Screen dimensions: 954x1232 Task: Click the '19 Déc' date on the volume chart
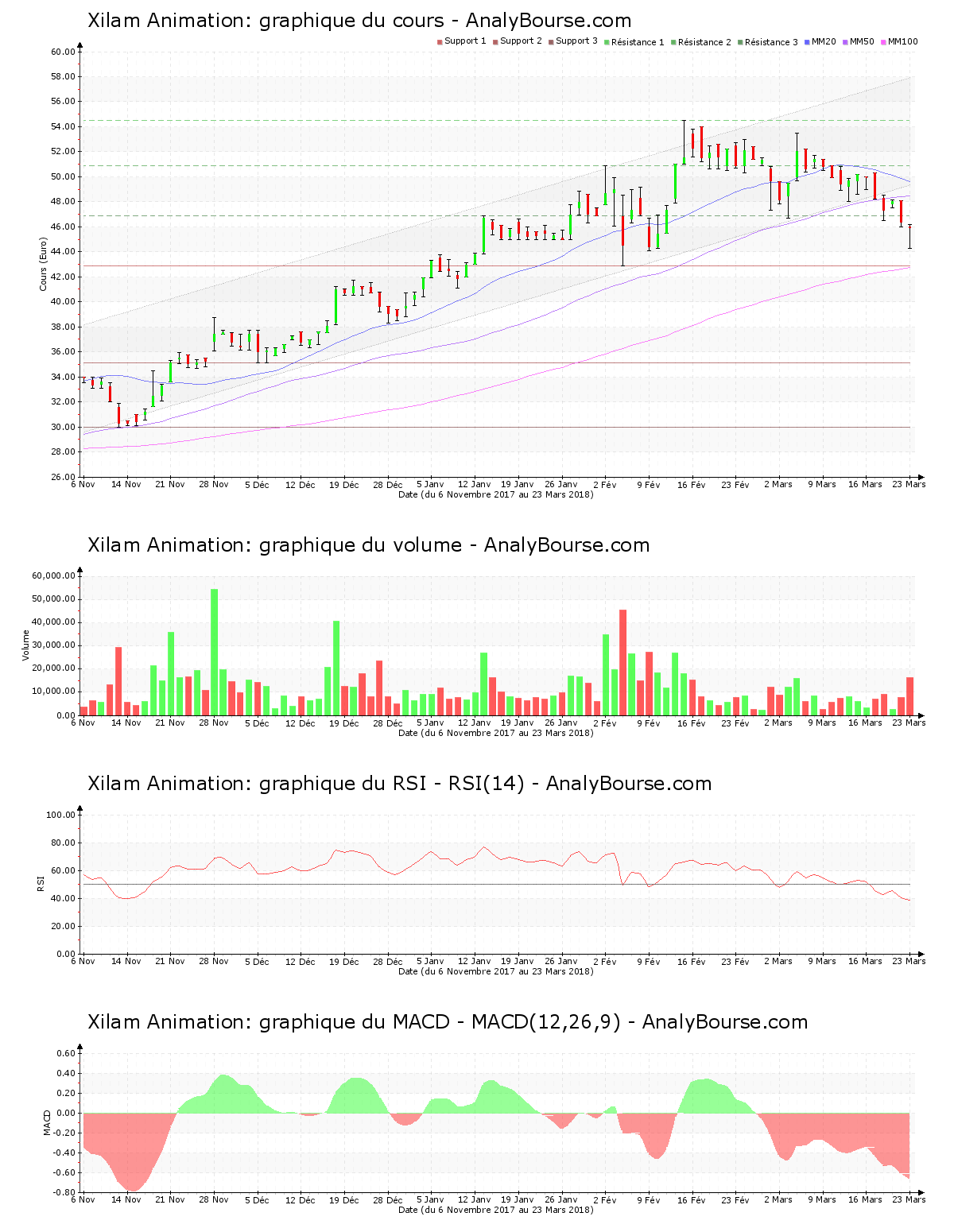[344, 723]
